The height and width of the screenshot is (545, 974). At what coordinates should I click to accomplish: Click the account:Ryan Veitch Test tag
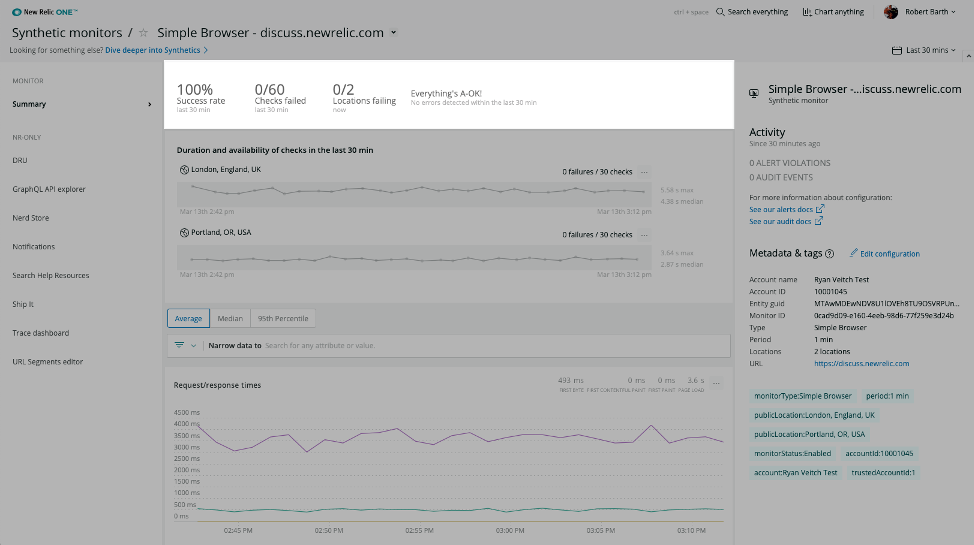[x=795, y=473]
